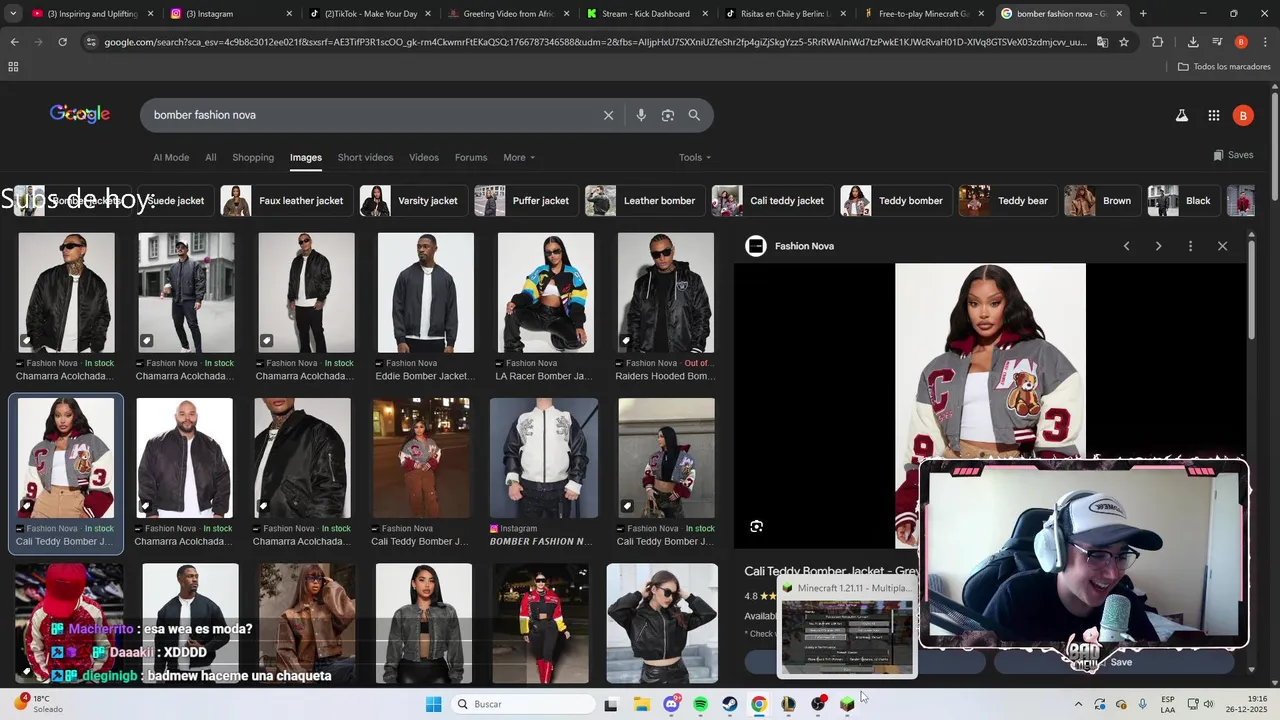The image size is (1280, 720).
Task: Clear the search box with the X icon
Action: (x=608, y=115)
